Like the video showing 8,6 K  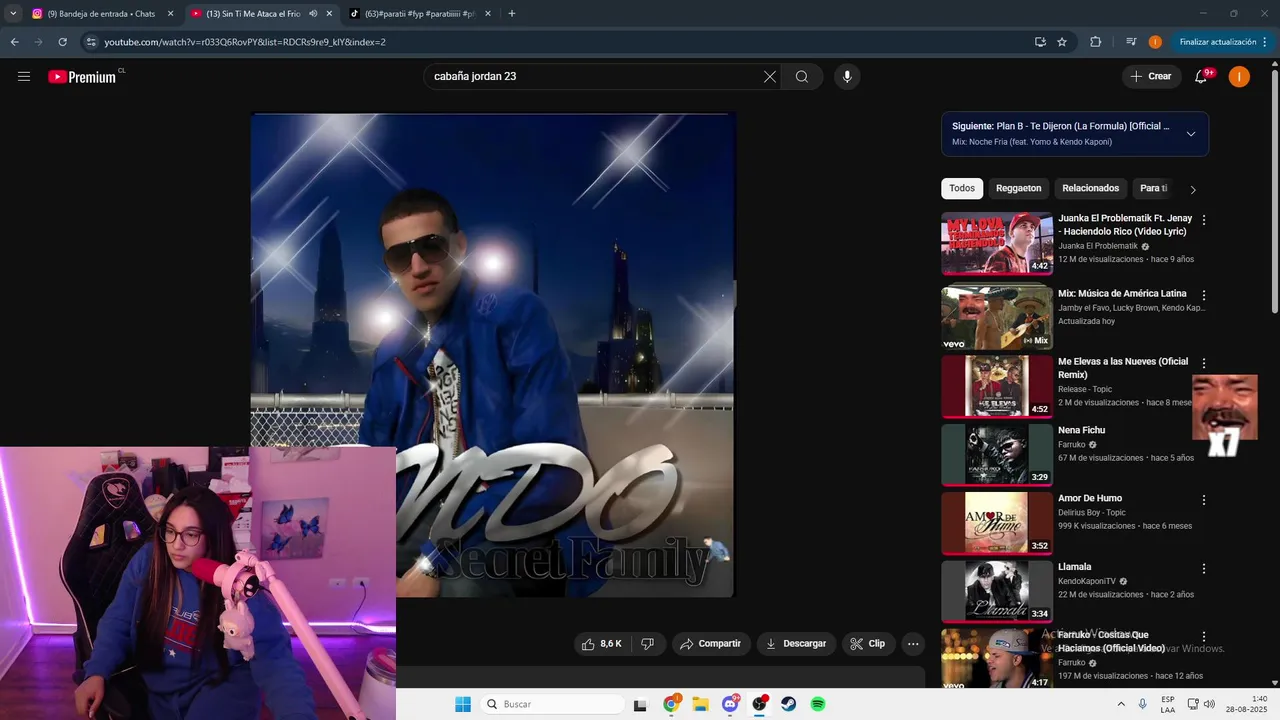603,644
